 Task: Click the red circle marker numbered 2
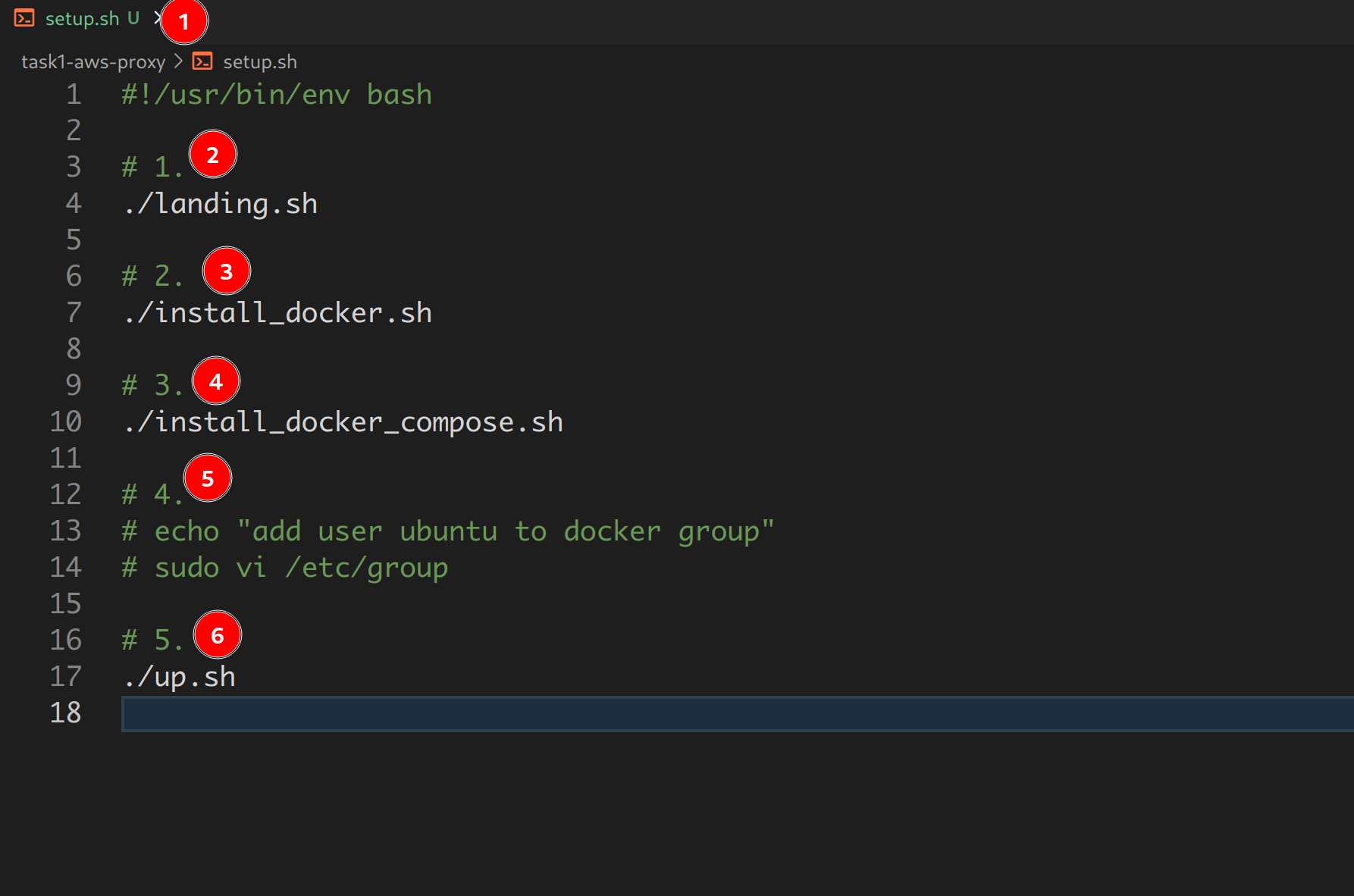[x=213, y=155]
